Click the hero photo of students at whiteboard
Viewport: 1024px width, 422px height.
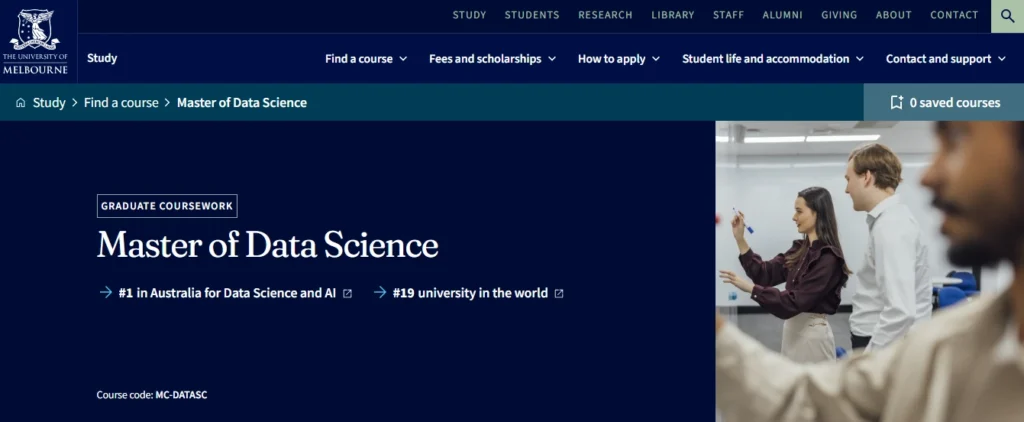(x=868, y=270)
